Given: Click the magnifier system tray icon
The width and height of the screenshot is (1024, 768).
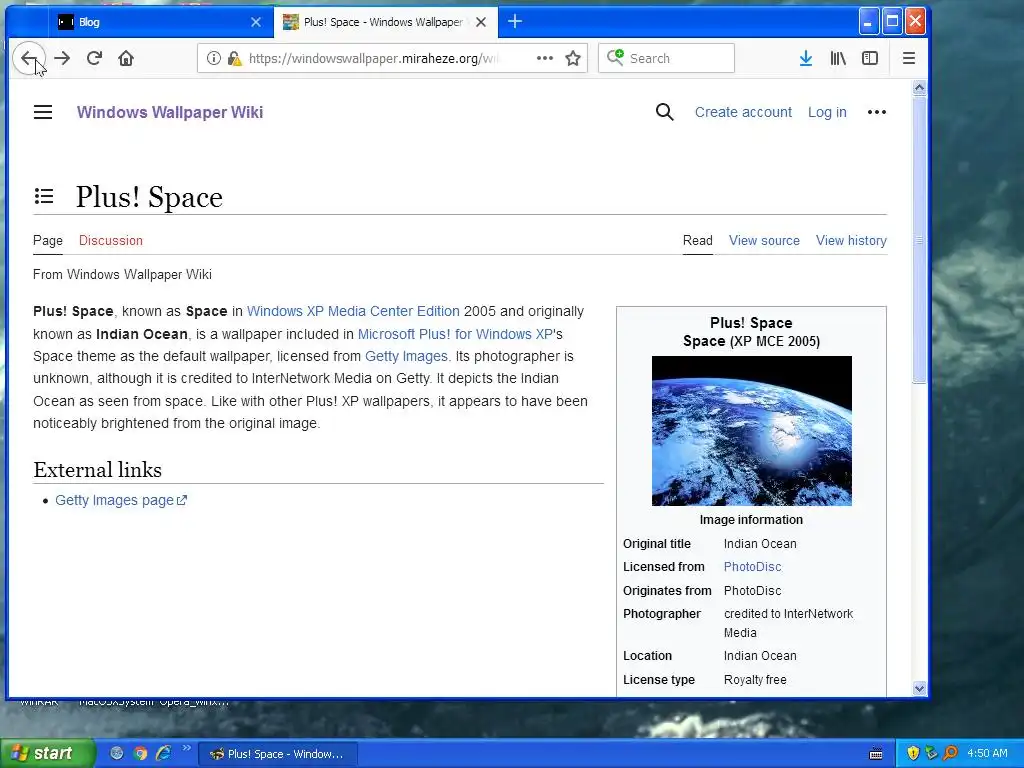Looking at the screenshot, I should 951,754.
